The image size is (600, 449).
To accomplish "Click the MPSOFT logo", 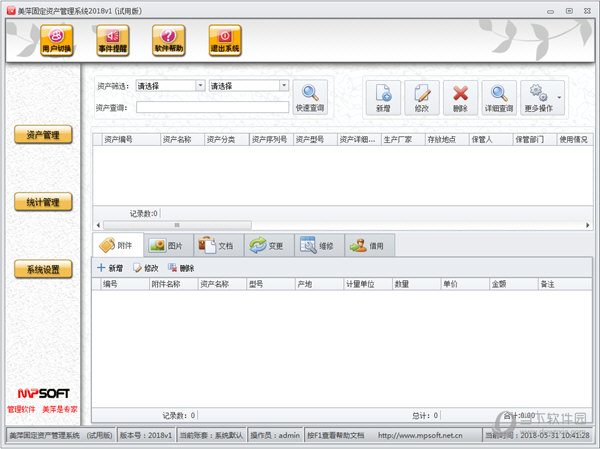I will point(43,393).
